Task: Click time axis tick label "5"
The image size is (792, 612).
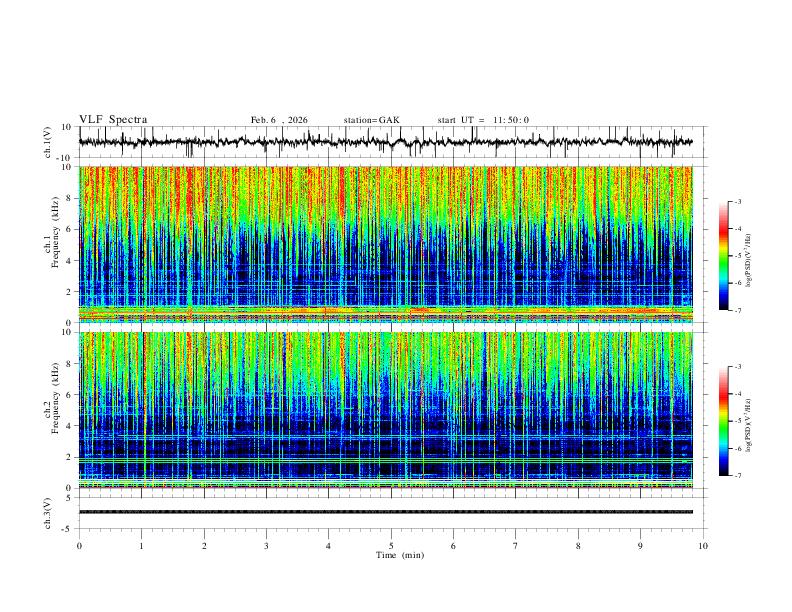Action: point(391,546)
